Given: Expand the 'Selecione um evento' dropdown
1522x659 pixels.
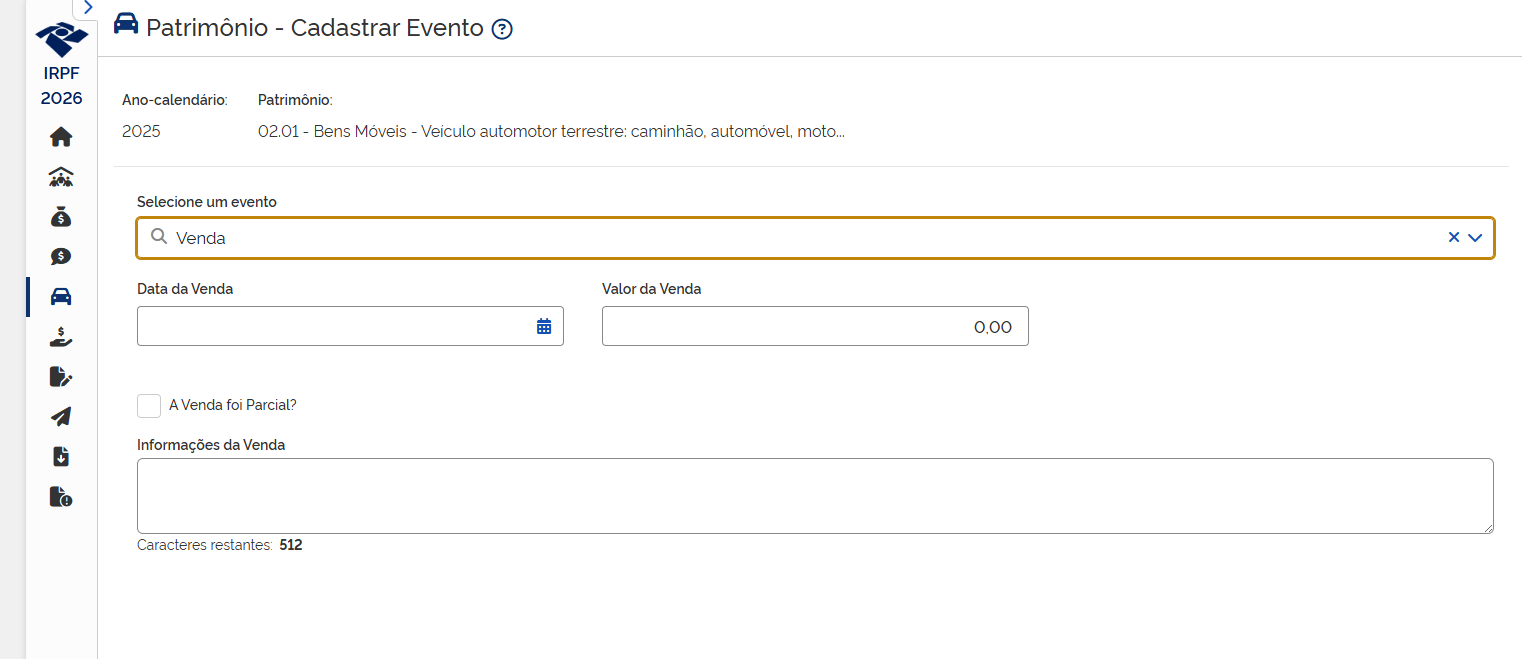Looking at the screenshot, I should 1475,237.
